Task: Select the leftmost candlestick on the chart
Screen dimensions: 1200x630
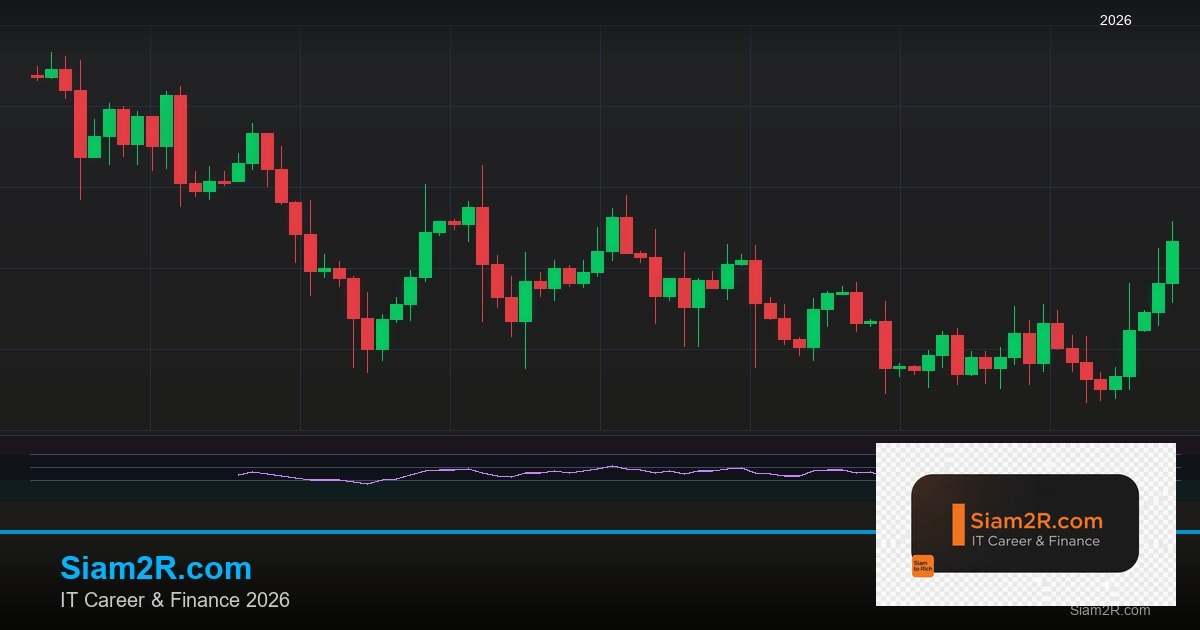Action: click(37, 75)
